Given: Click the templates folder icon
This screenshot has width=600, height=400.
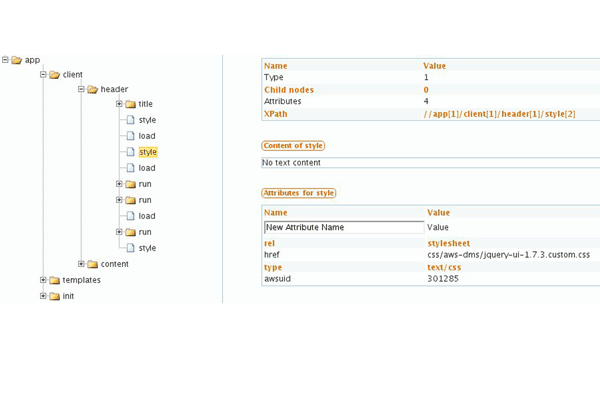Looking at the screenshot, I should tap(54, 280).
